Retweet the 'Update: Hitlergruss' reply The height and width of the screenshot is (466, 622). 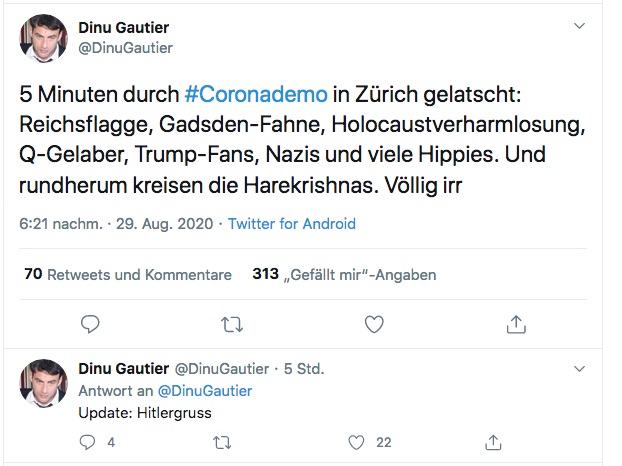(223, 441)
